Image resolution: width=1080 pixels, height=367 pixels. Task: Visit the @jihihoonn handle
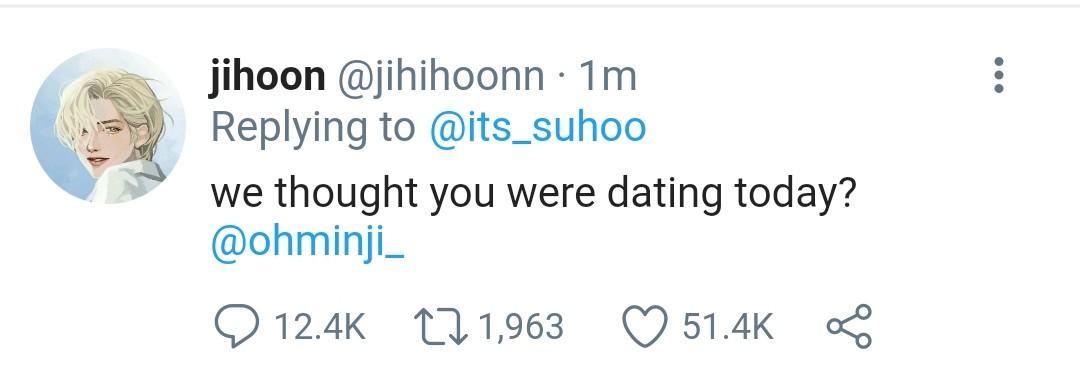(439, 76)
